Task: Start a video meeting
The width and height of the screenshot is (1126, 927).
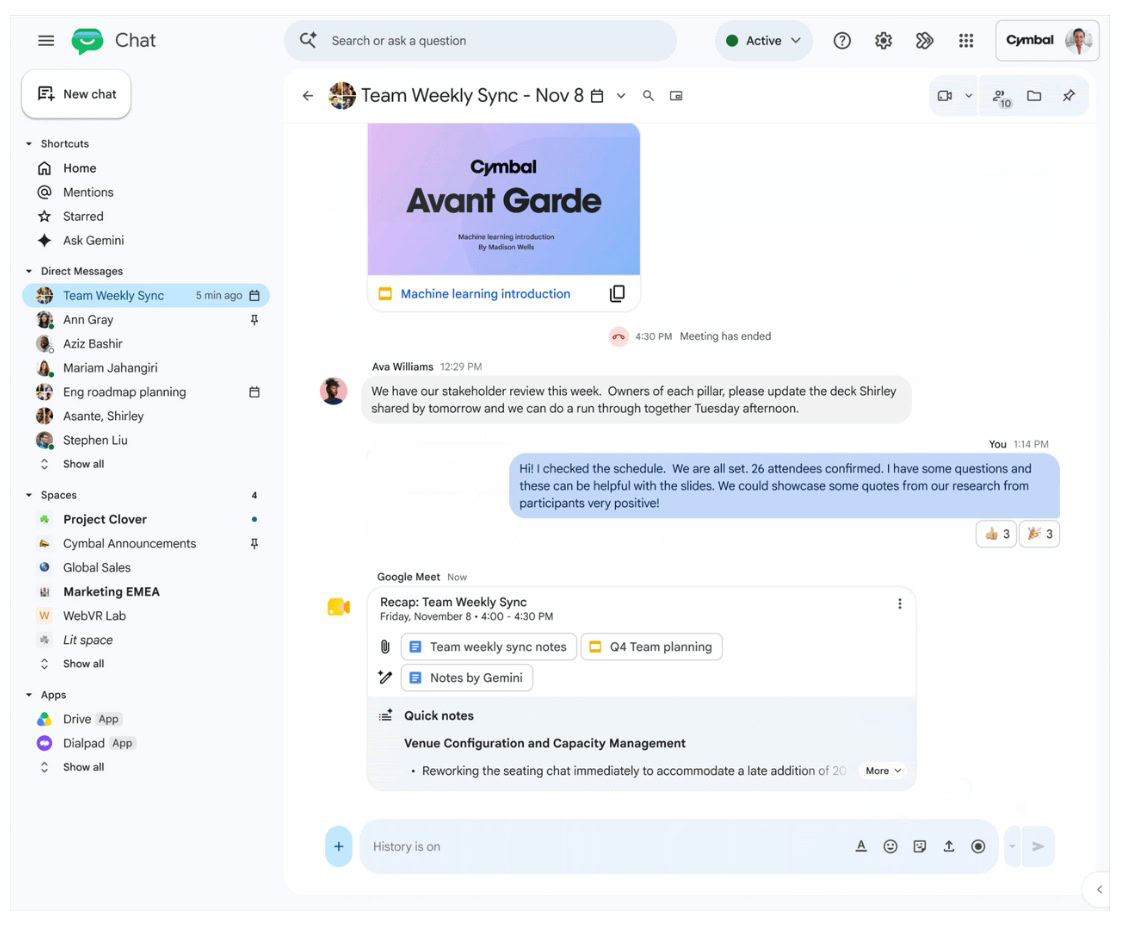Action: 945,96
